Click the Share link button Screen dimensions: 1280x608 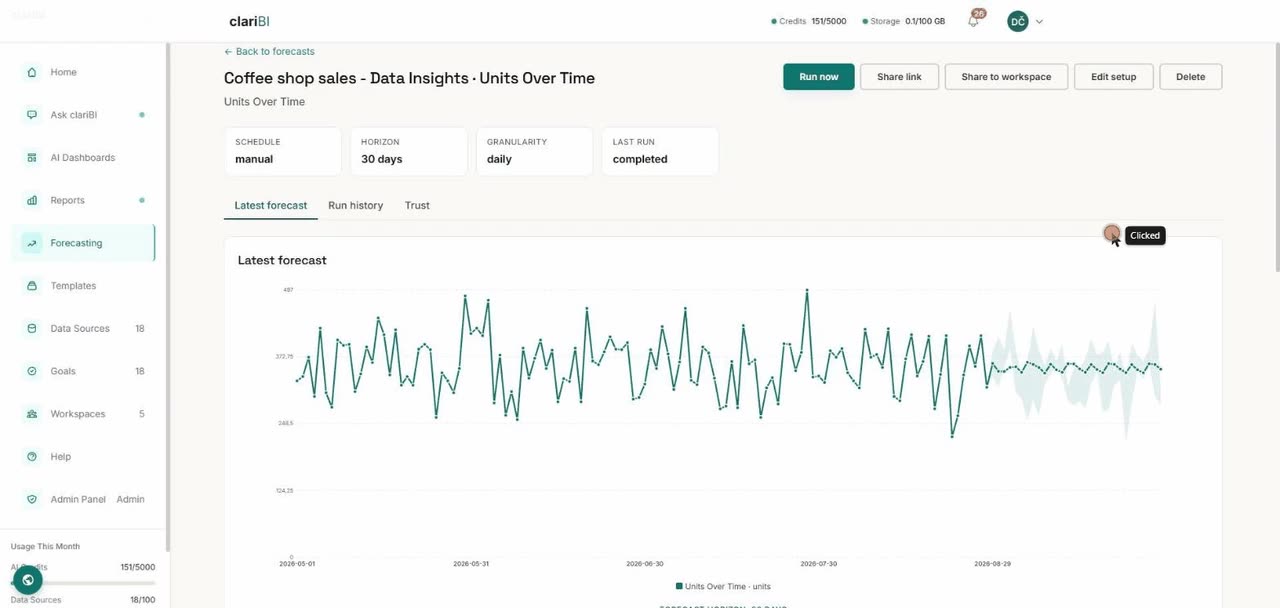899,77
